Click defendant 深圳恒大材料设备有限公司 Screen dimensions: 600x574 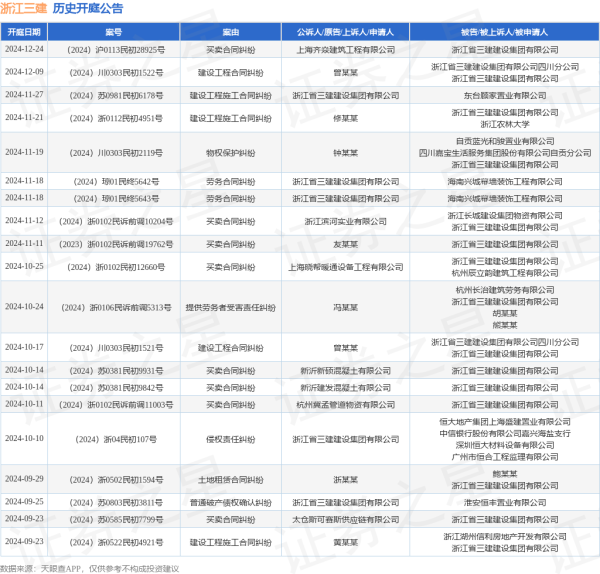(x=505, y=445)
